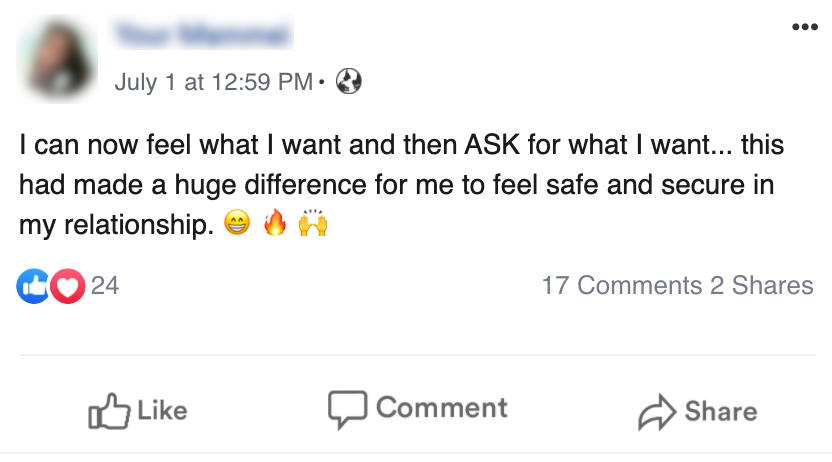The image size is (832, 462).
Task: Click the blue thumbs-up reaction icon
Action: coord(33,286)
